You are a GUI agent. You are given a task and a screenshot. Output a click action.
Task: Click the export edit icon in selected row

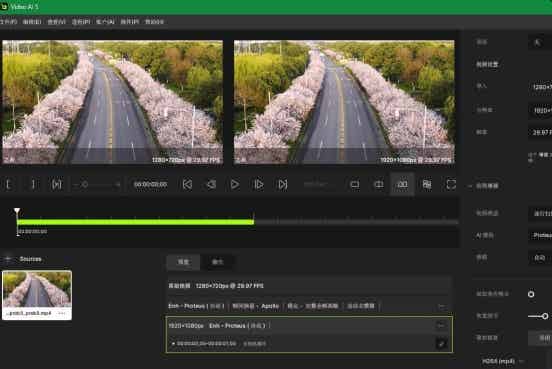(441, 343)
